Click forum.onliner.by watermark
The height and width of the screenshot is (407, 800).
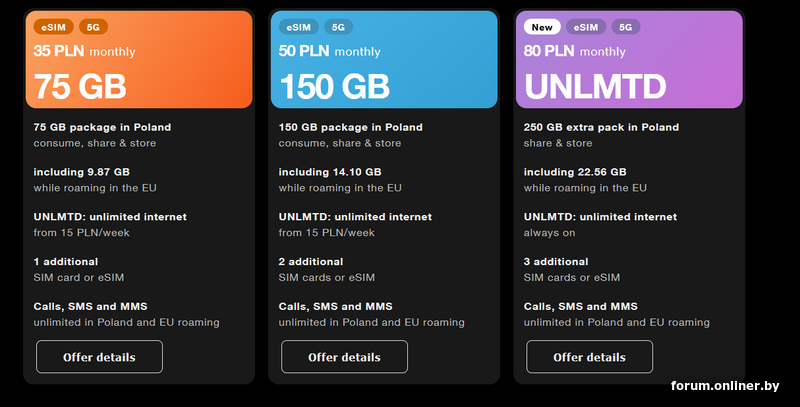click(x=724, y=386)
